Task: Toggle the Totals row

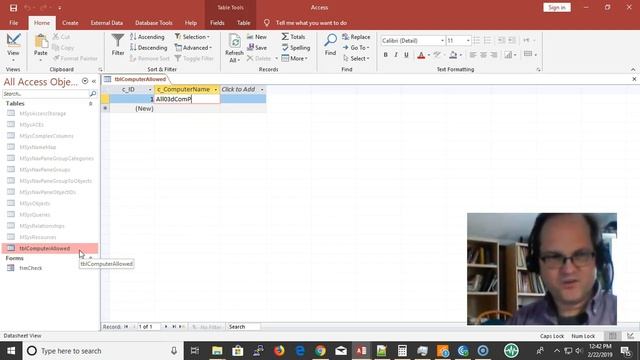Action: pos(293,37)
